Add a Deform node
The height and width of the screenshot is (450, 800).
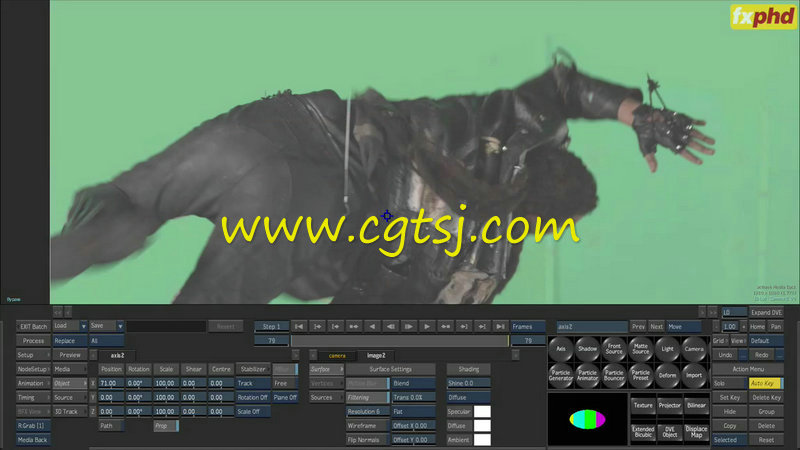[x=667, y=376]
